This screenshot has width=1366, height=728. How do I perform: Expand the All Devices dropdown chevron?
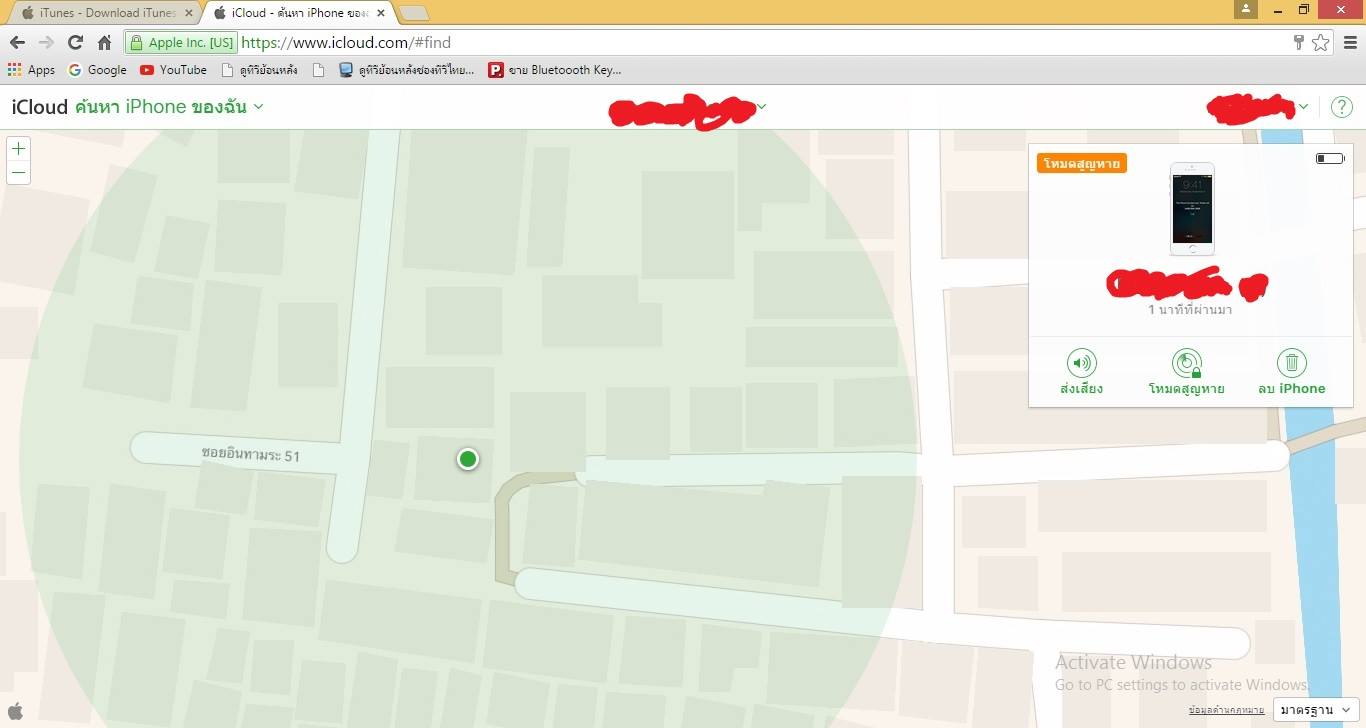[x=762, y=107]
